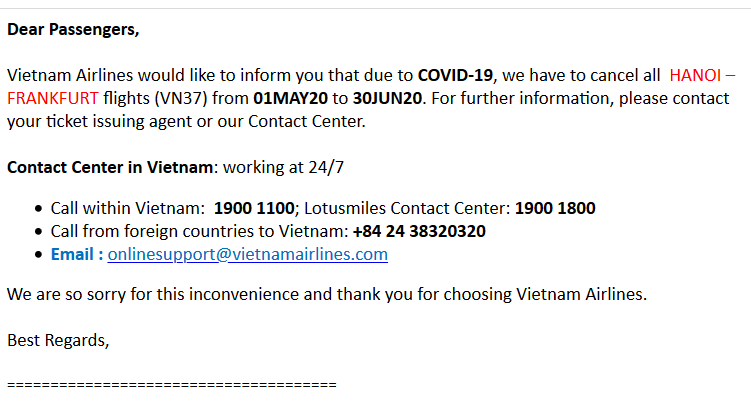Screen dimensions: 751x407
Task: Click the bold 'COVID-19' text
Action: point(455,75)
